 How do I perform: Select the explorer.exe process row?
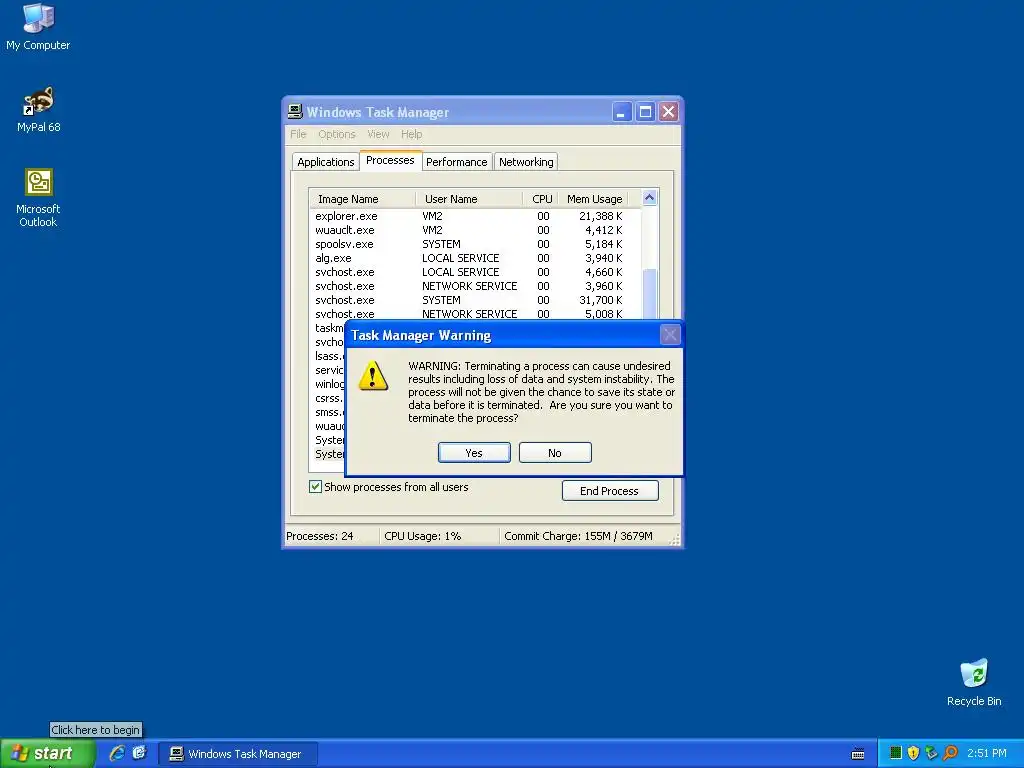(469, 216)
